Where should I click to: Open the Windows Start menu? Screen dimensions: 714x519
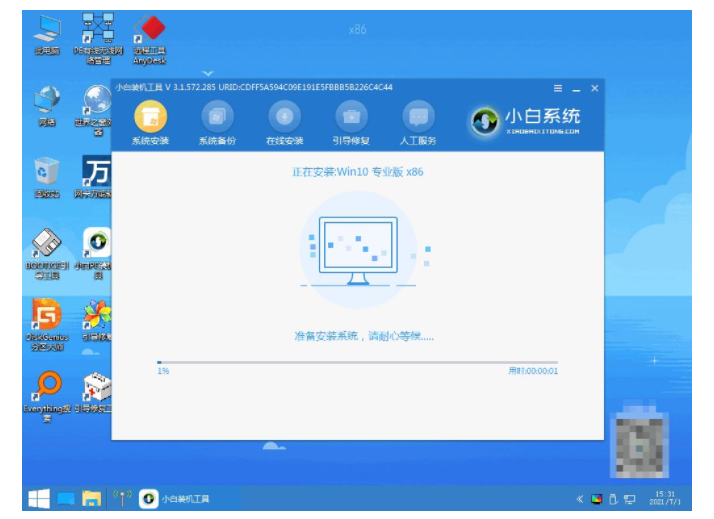(x=39, y=499)
